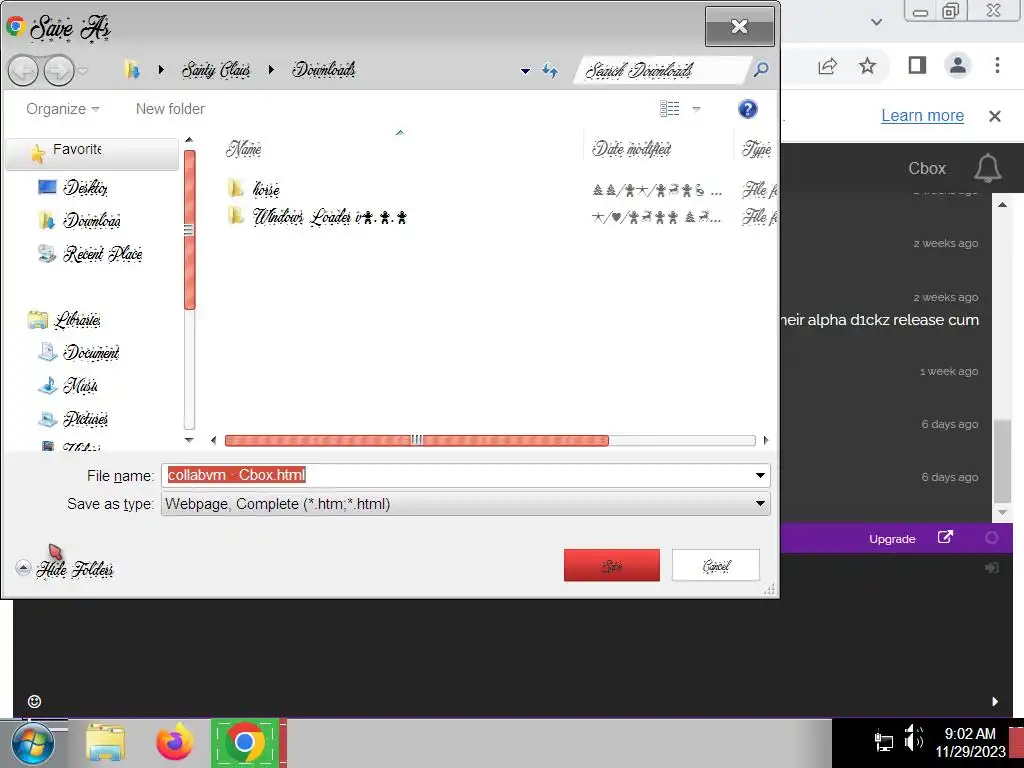Image resolution: width=1024 pixels, height=768 pixels.
Task: Click the Cancel button
Action: point(716,566)
